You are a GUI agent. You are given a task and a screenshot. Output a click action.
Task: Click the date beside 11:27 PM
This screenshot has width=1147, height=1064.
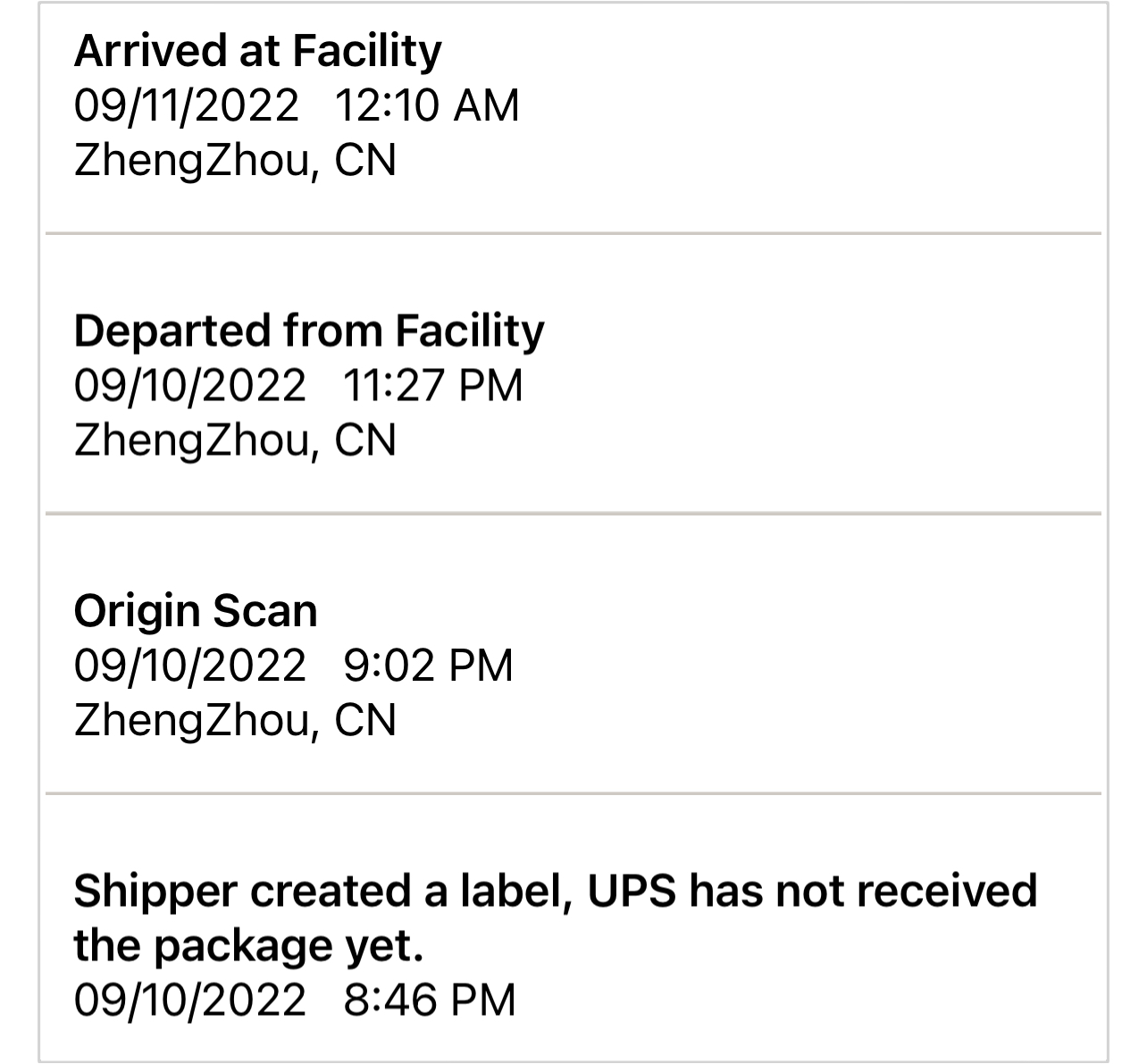click(x=189, y=385)
